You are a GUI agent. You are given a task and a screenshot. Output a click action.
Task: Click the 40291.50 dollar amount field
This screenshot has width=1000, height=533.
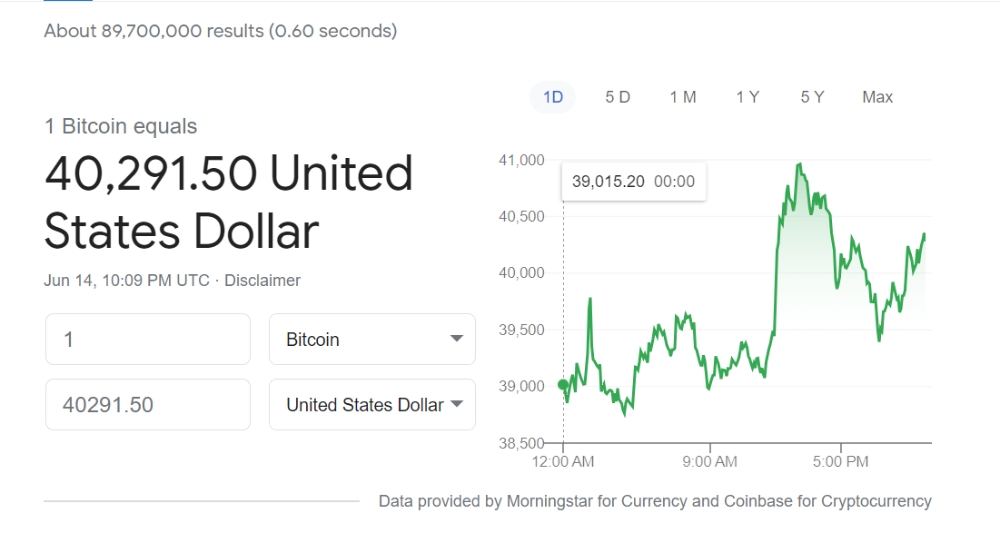click(x=148, y=404)
